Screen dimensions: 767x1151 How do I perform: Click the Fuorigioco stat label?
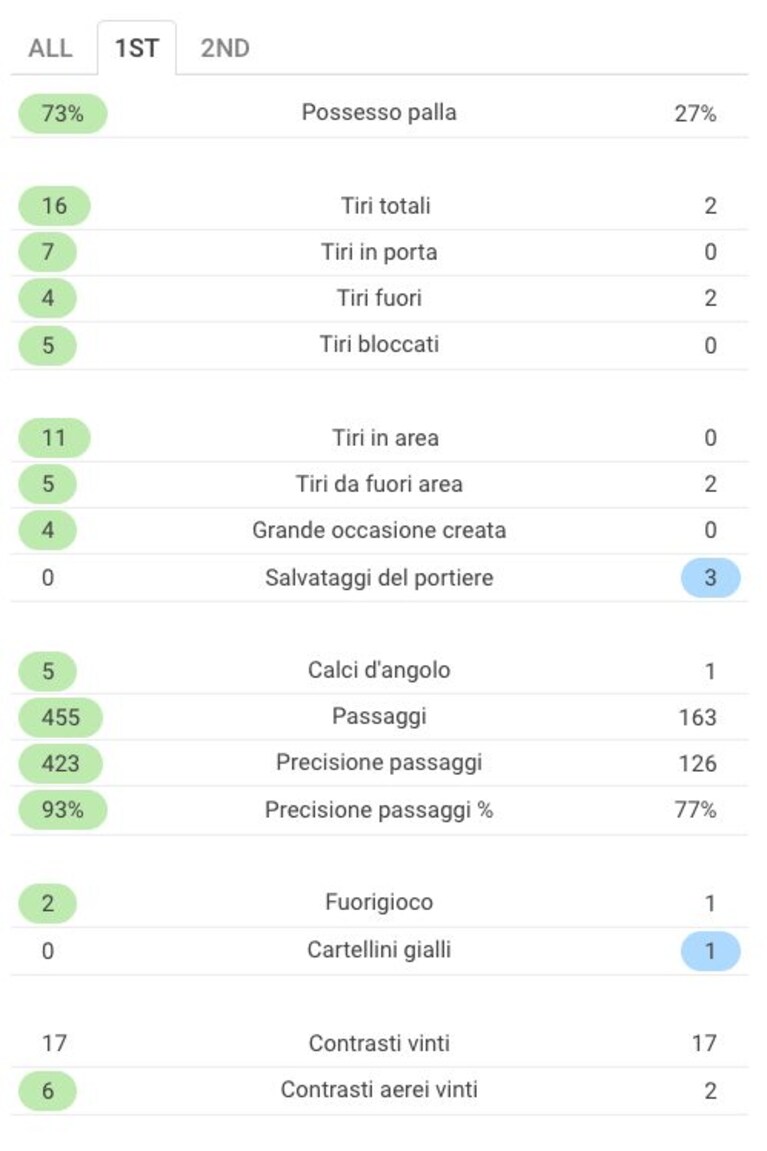pyautogui.click(x=379, y=902)
